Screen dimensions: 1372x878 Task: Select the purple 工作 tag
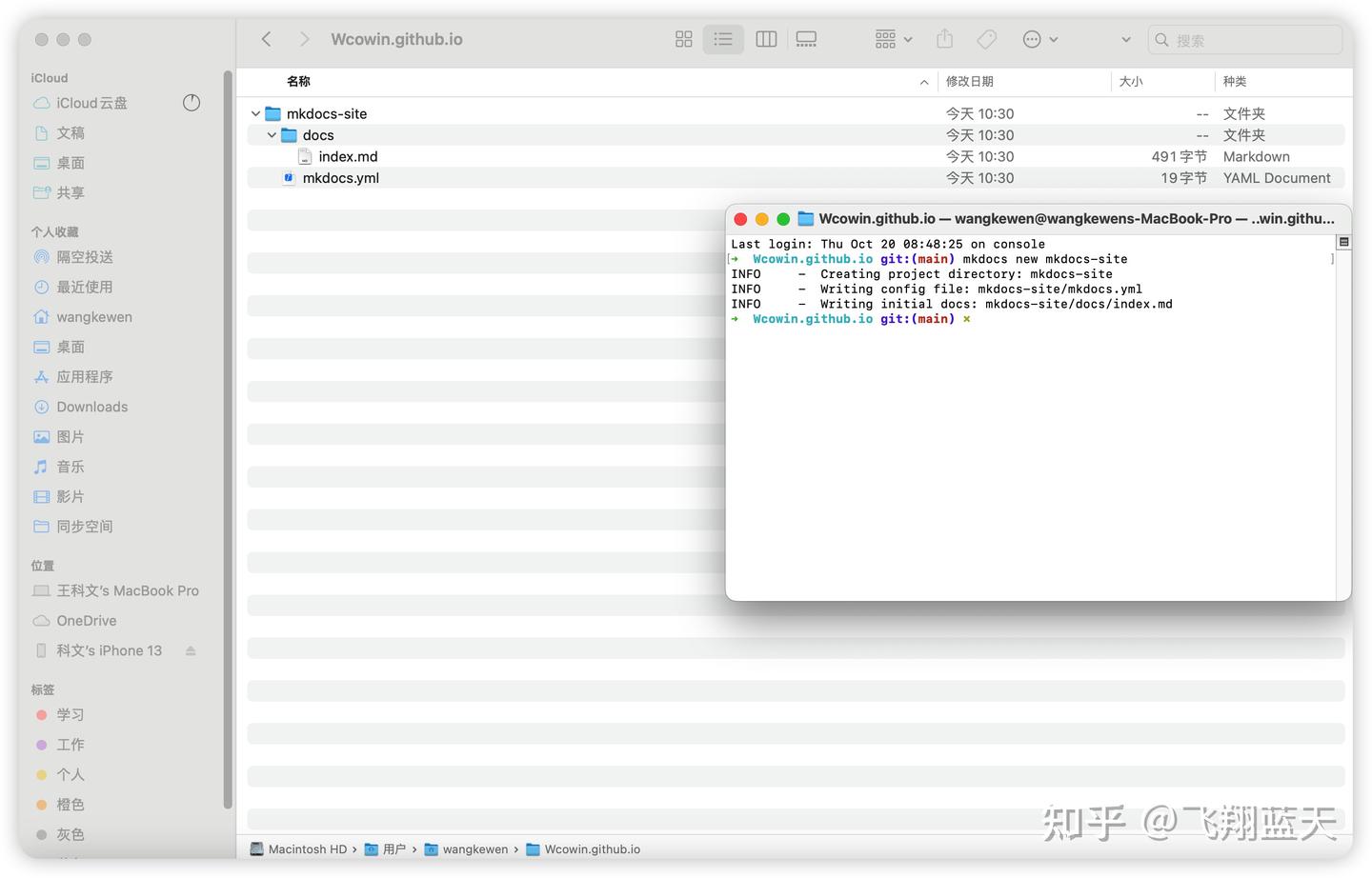point(70,745)
